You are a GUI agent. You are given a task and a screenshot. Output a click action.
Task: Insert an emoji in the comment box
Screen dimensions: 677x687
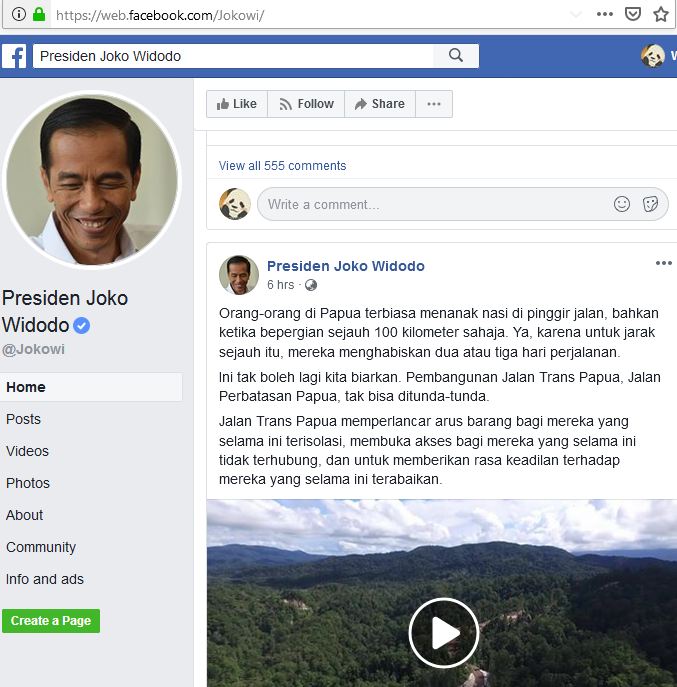622,204
